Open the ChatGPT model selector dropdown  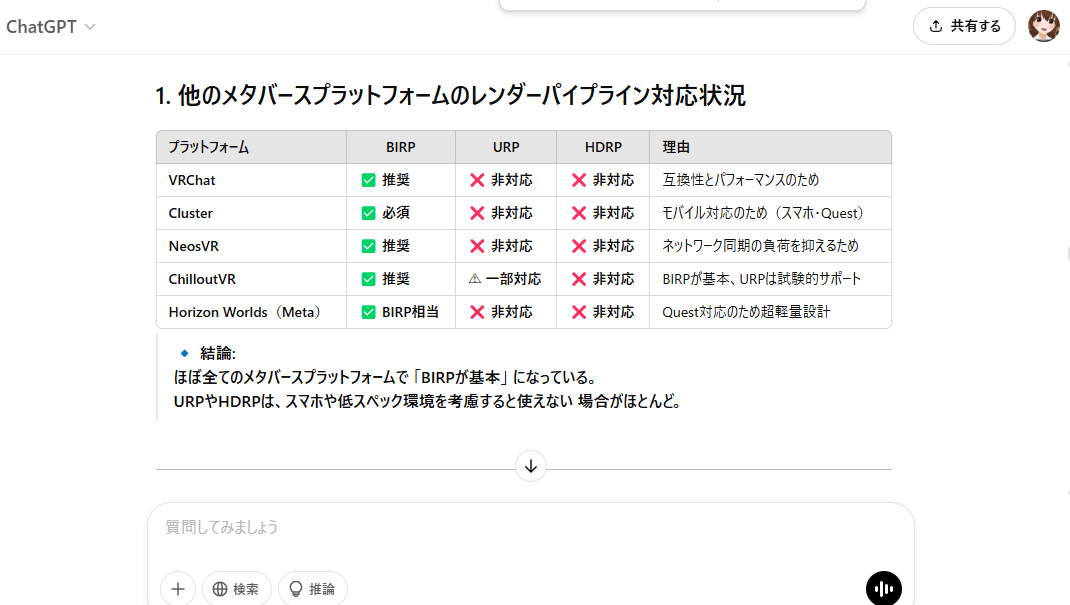(51, 27)
